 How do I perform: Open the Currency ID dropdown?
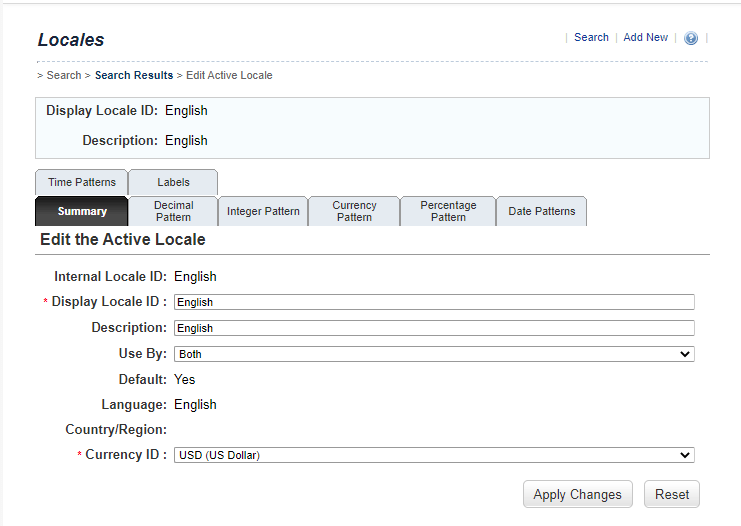433,455
